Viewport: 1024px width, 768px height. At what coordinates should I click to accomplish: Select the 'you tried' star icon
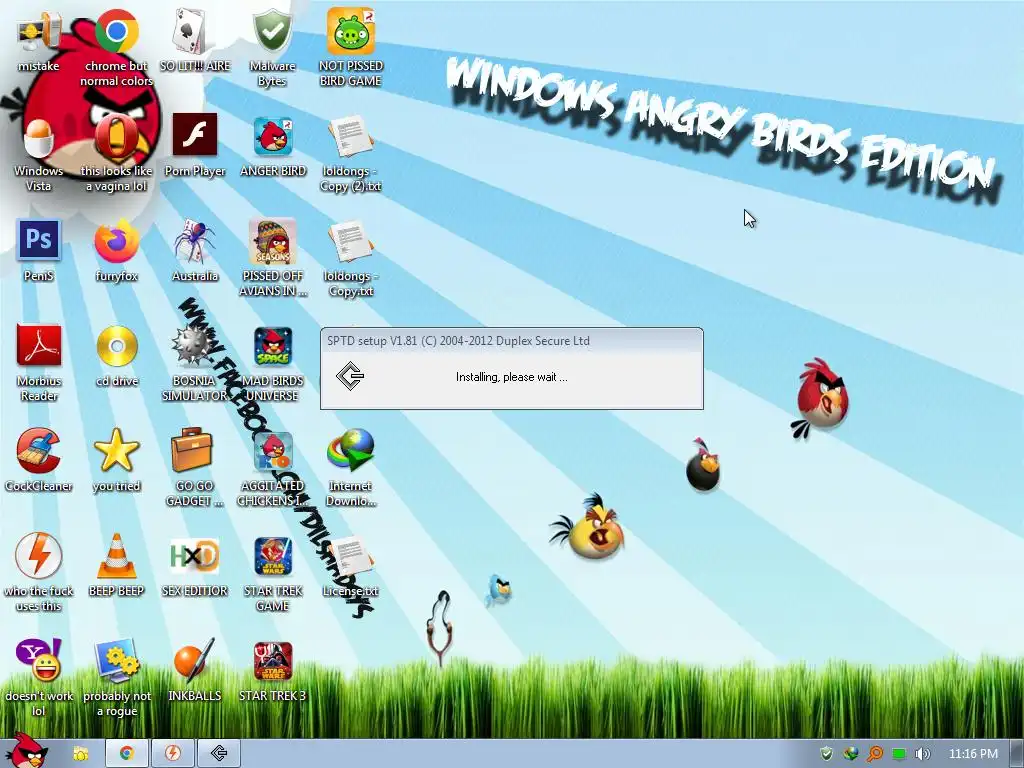click(116, 460)
